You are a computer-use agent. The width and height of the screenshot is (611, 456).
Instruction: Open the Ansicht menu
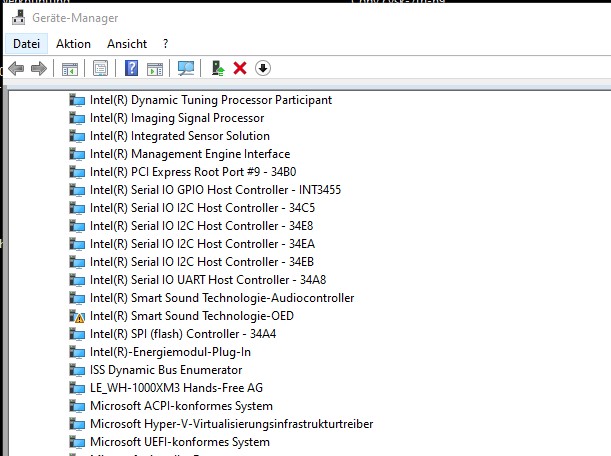point(127,44)
